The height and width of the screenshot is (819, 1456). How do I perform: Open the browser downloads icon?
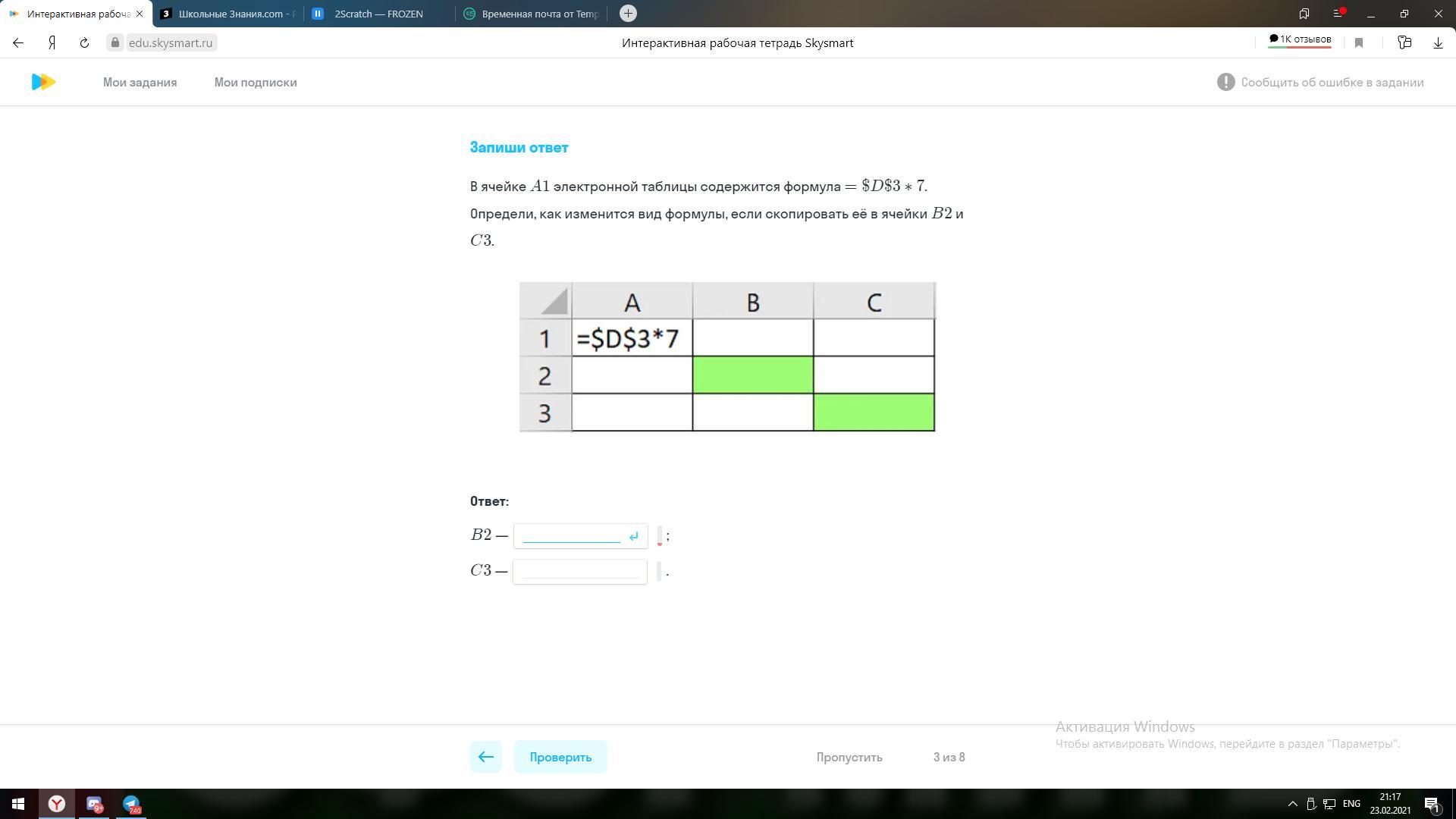coord(1438,43)
